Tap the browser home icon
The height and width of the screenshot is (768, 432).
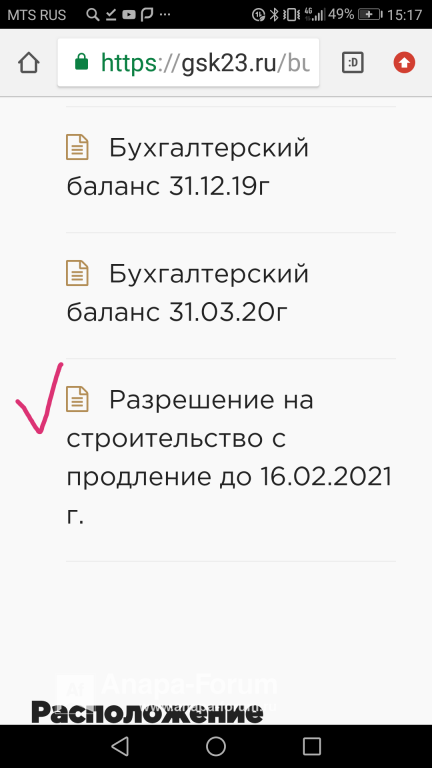[28, 63]
